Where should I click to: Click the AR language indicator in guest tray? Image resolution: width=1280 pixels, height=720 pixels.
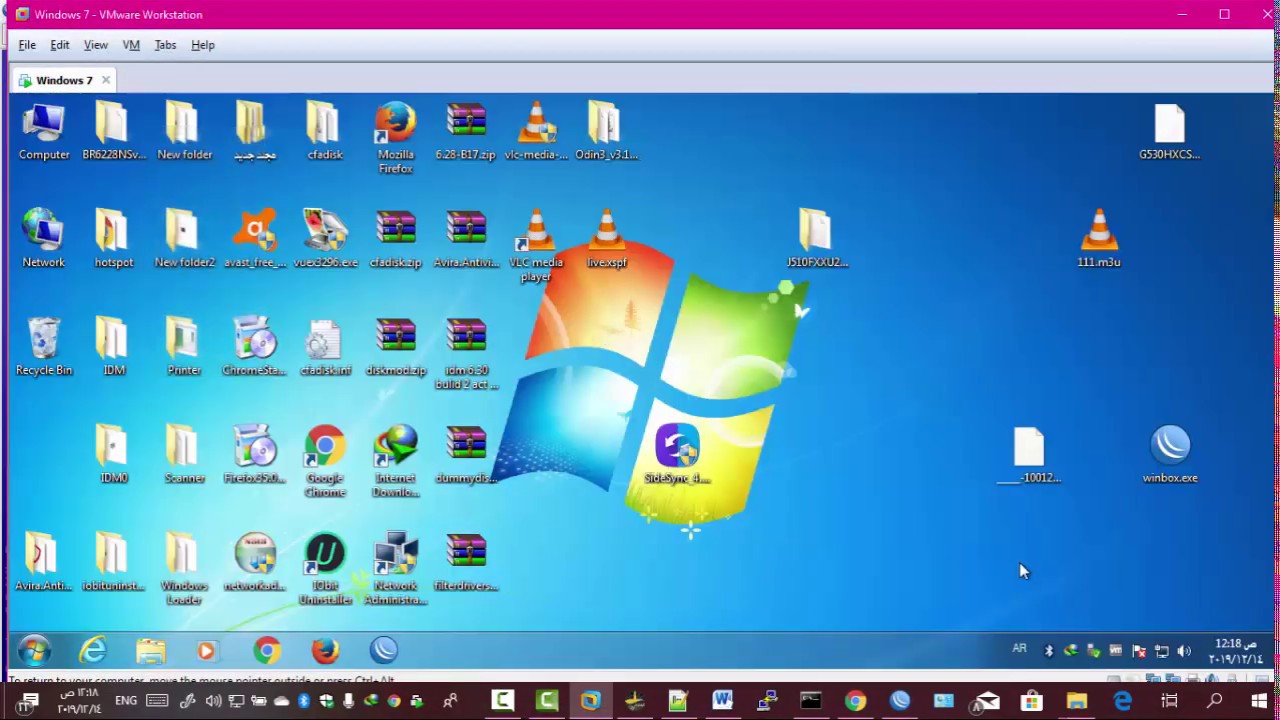[1019, 649]
